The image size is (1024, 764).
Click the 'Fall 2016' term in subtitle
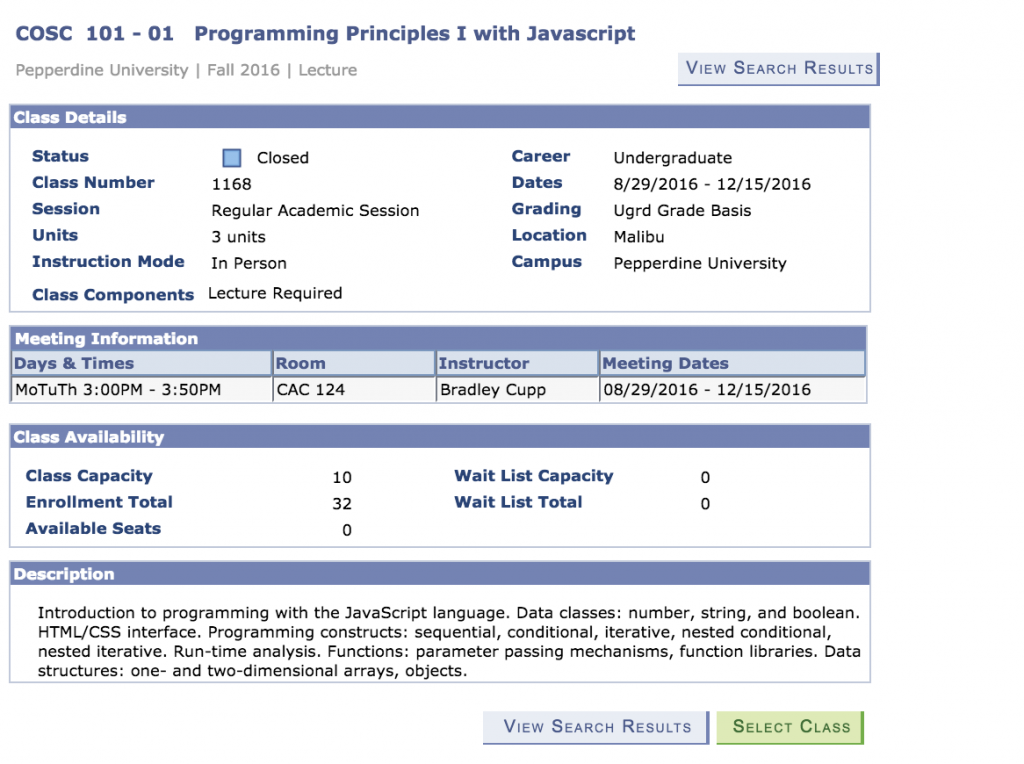(243, 70)
